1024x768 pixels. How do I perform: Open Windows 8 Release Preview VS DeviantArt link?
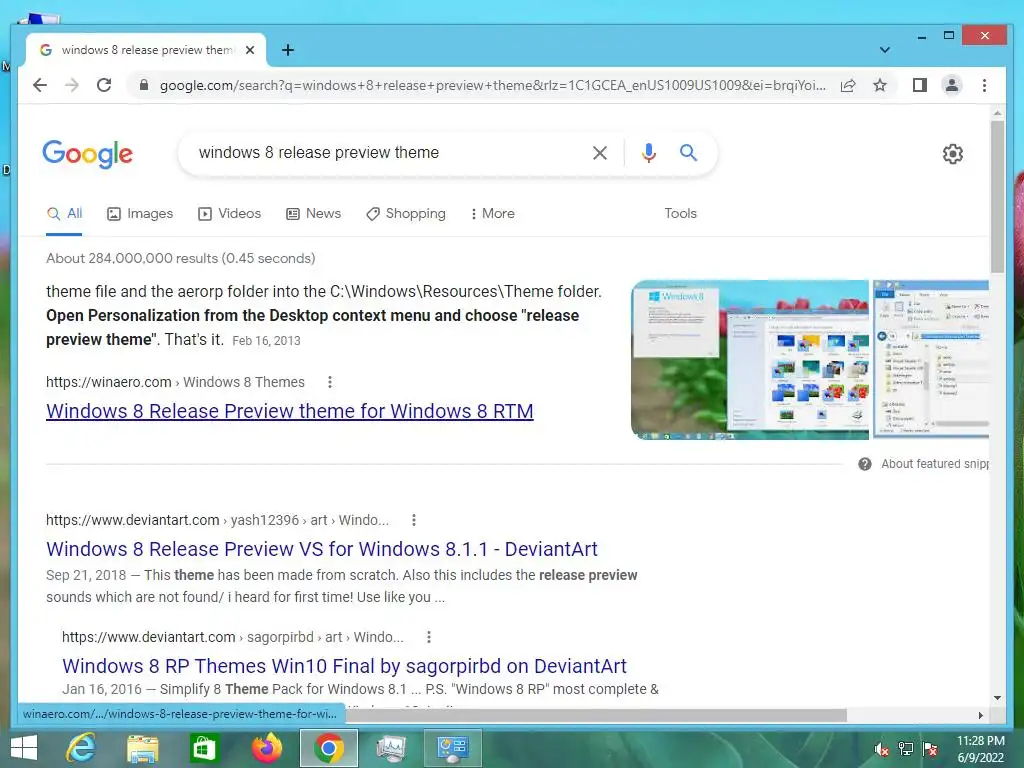322,549
